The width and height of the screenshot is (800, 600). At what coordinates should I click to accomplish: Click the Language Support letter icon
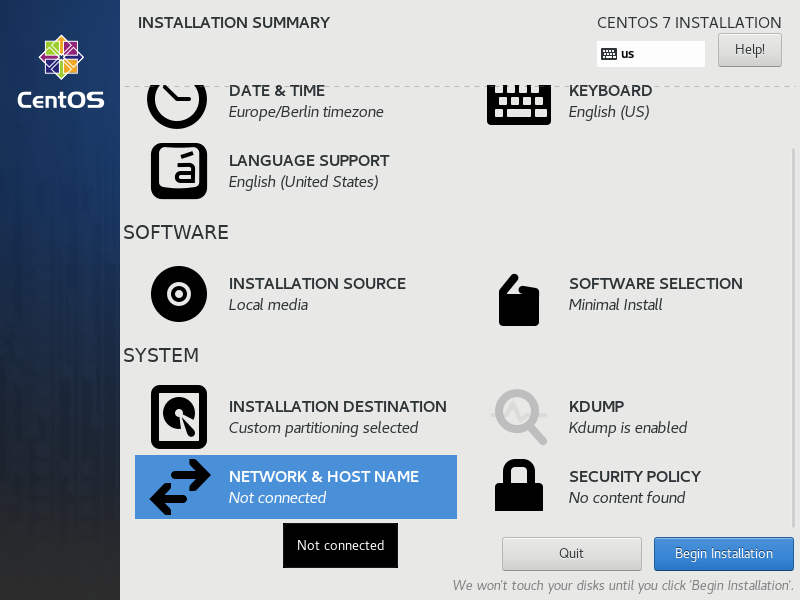[179, 171]
